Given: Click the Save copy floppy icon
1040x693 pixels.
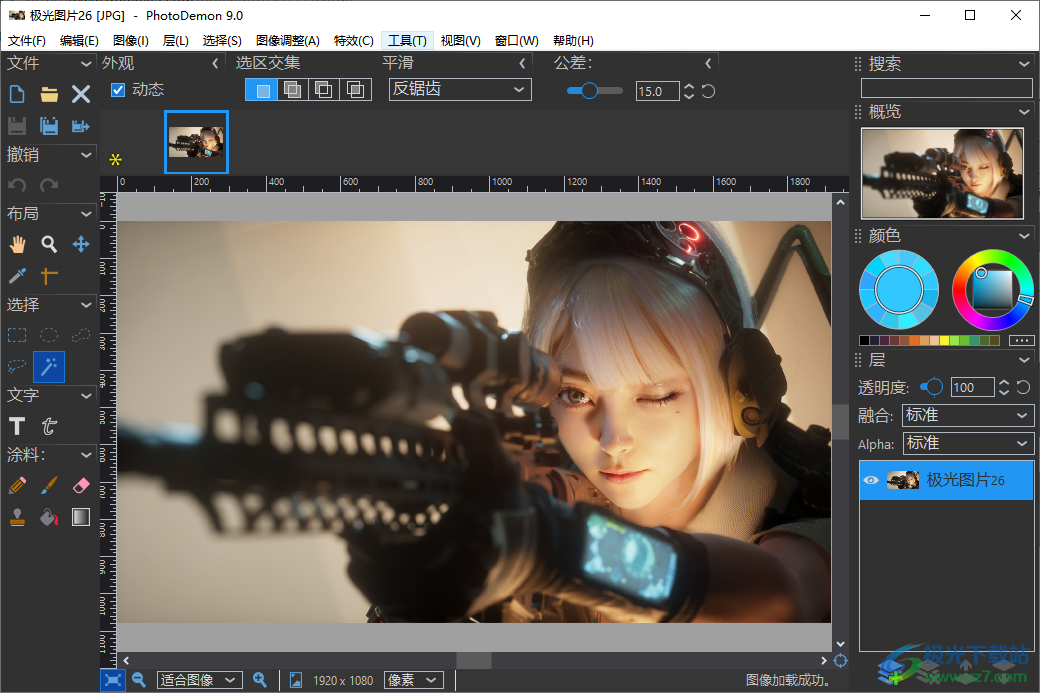Looking at the screenshot, I should click(49, 126).
